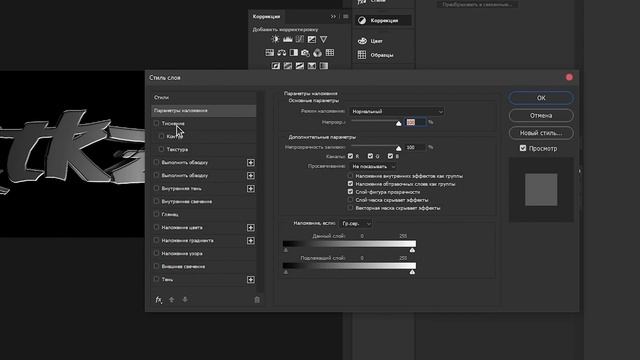Viewport: 640px width, 360px height.
Task: Toggle the R channel checkbox
Action: pos(350,156)
